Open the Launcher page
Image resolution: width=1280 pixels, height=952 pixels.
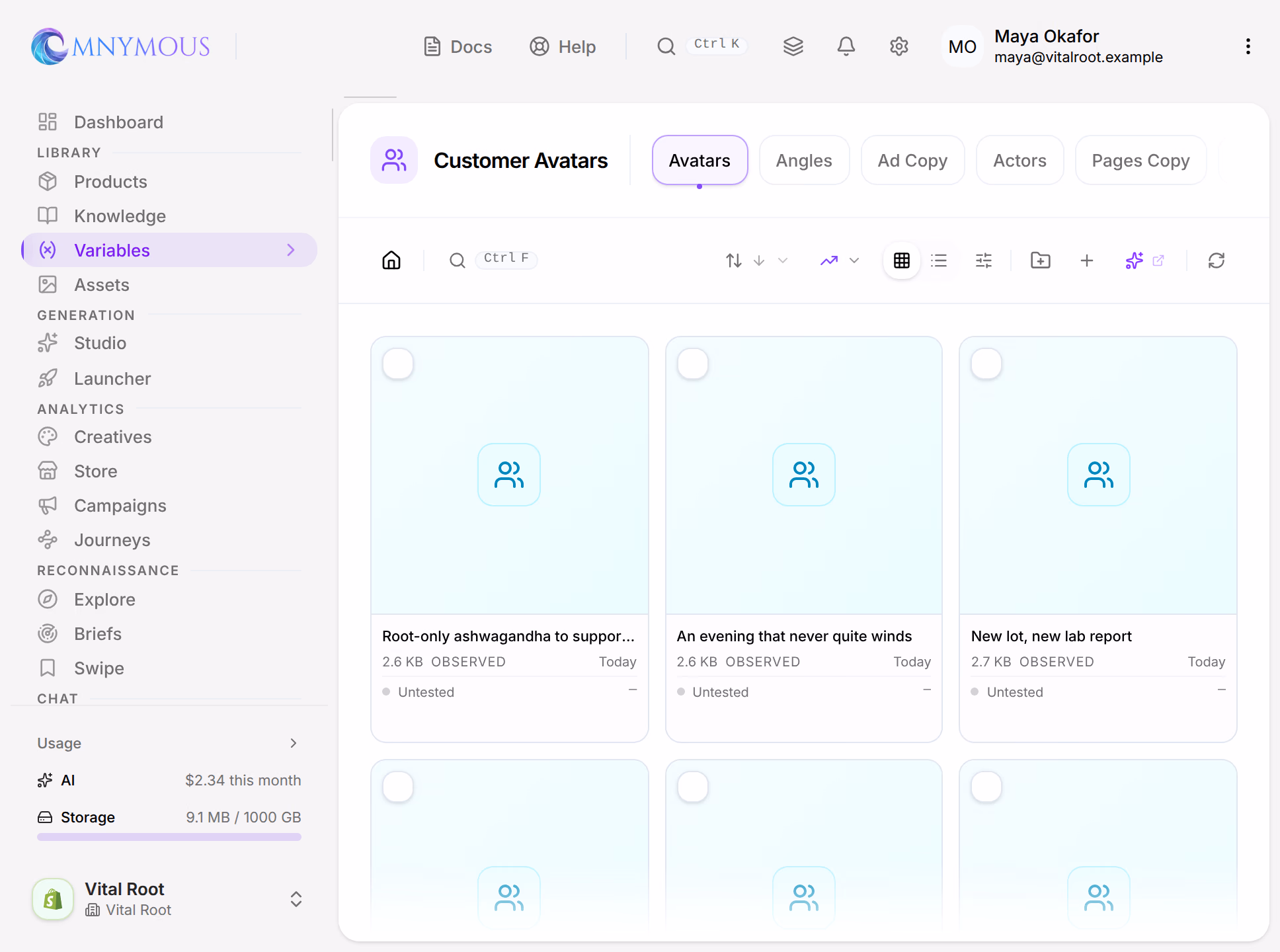[x=169, y=379]
